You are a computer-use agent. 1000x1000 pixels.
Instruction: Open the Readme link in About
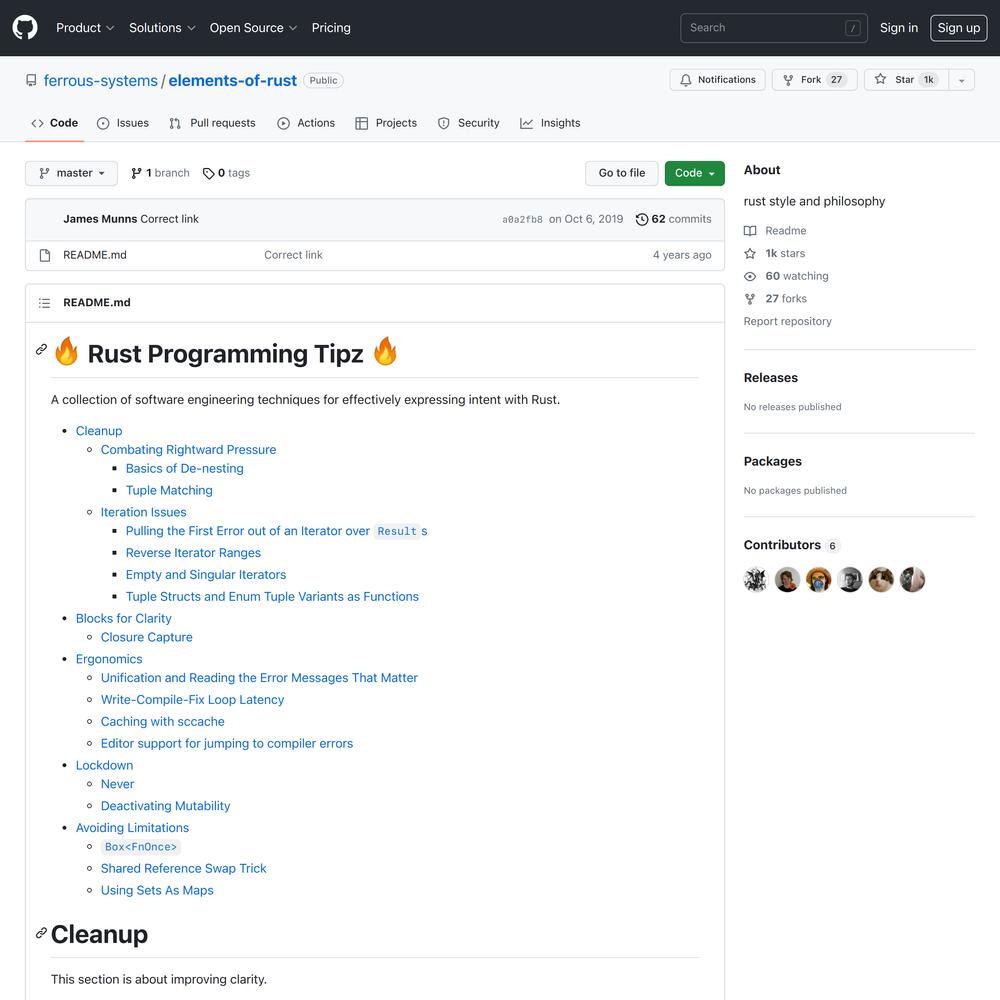pos(776,231)
